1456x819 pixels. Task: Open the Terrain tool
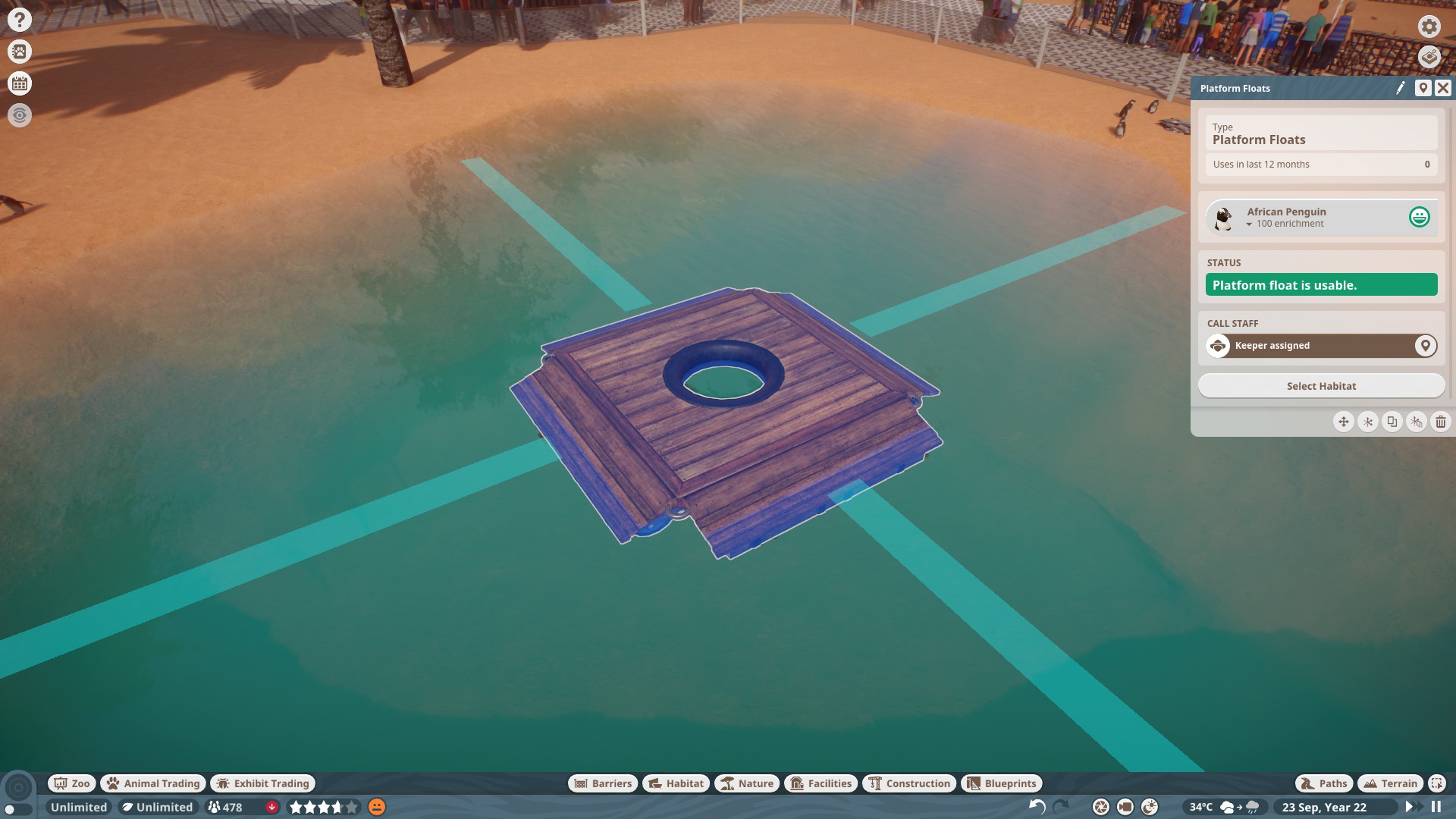[x=1390, y=783]
